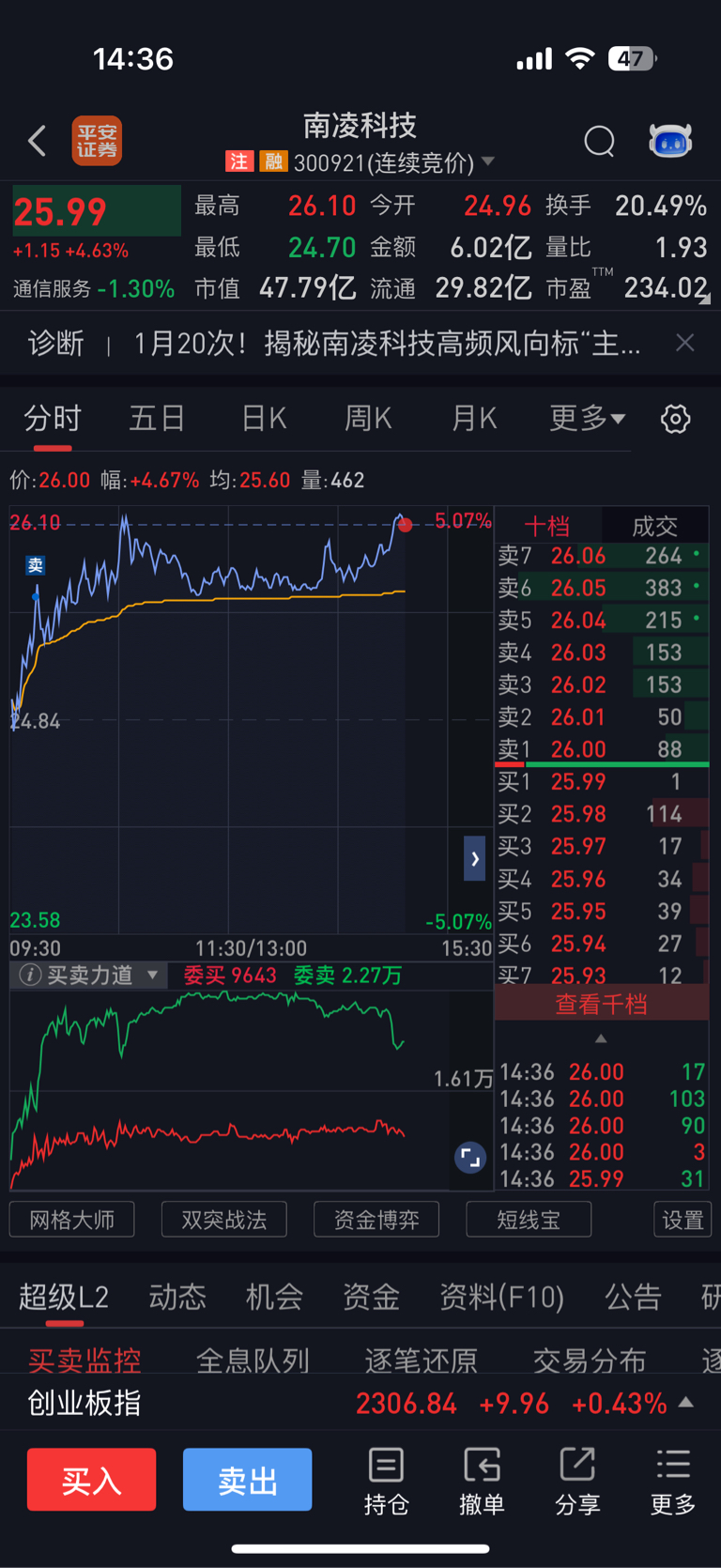Select the 资金 tab
721x1568 pixels.
[x=372, y=1297]
